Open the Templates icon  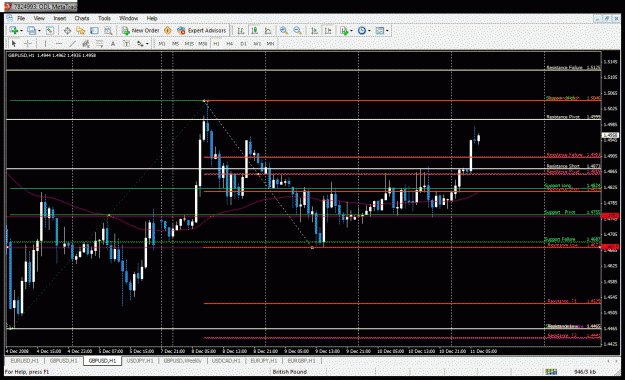(379, 31)
